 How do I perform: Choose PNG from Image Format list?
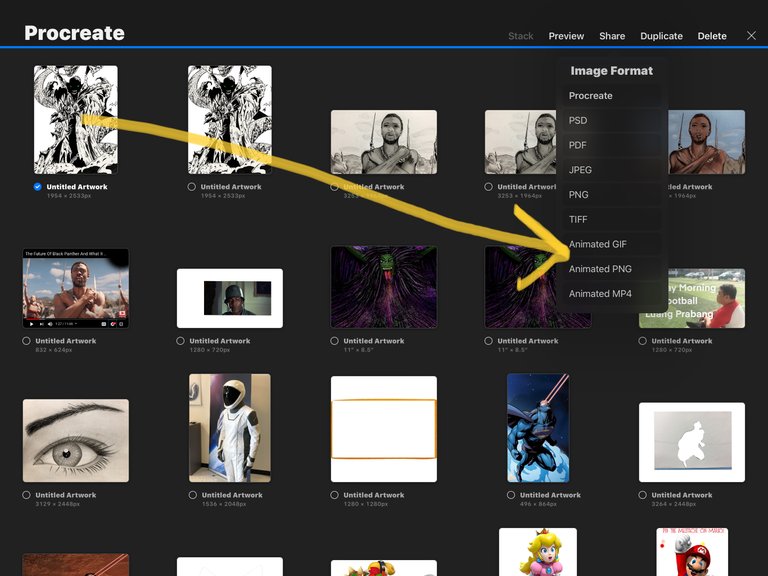[579, 195]
